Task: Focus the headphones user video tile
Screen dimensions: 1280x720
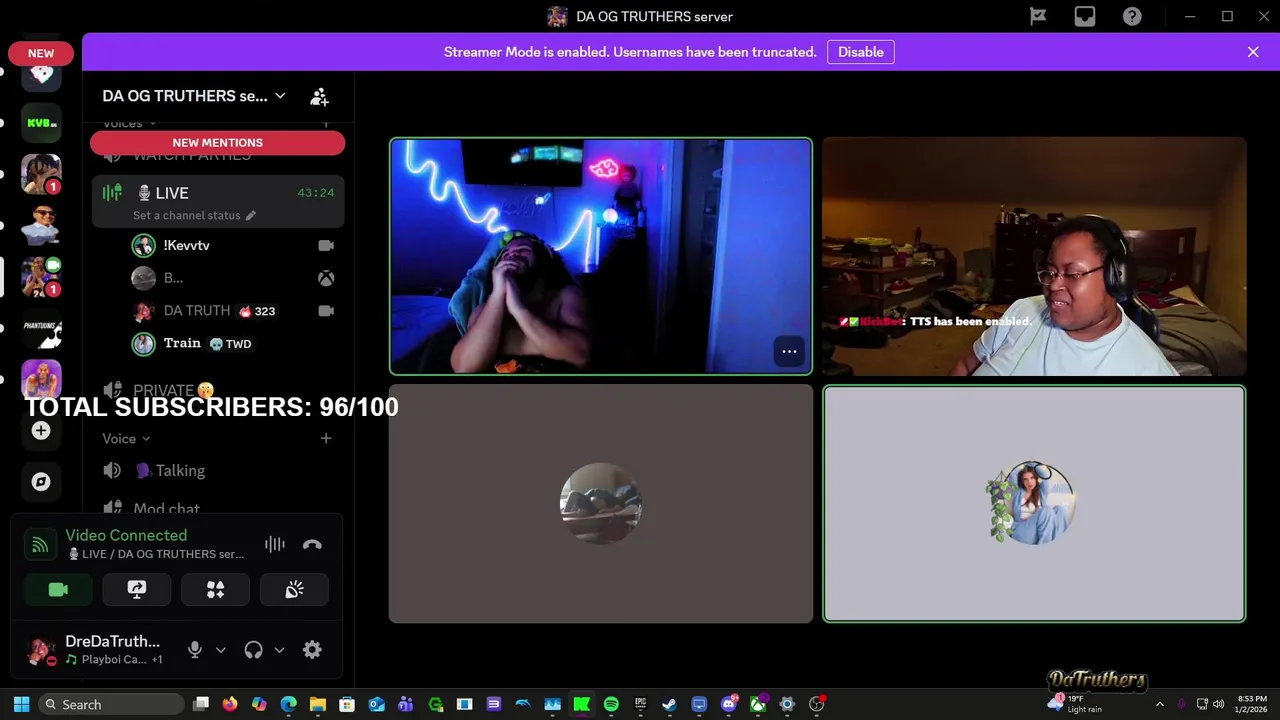Action: click(1034, 256)
